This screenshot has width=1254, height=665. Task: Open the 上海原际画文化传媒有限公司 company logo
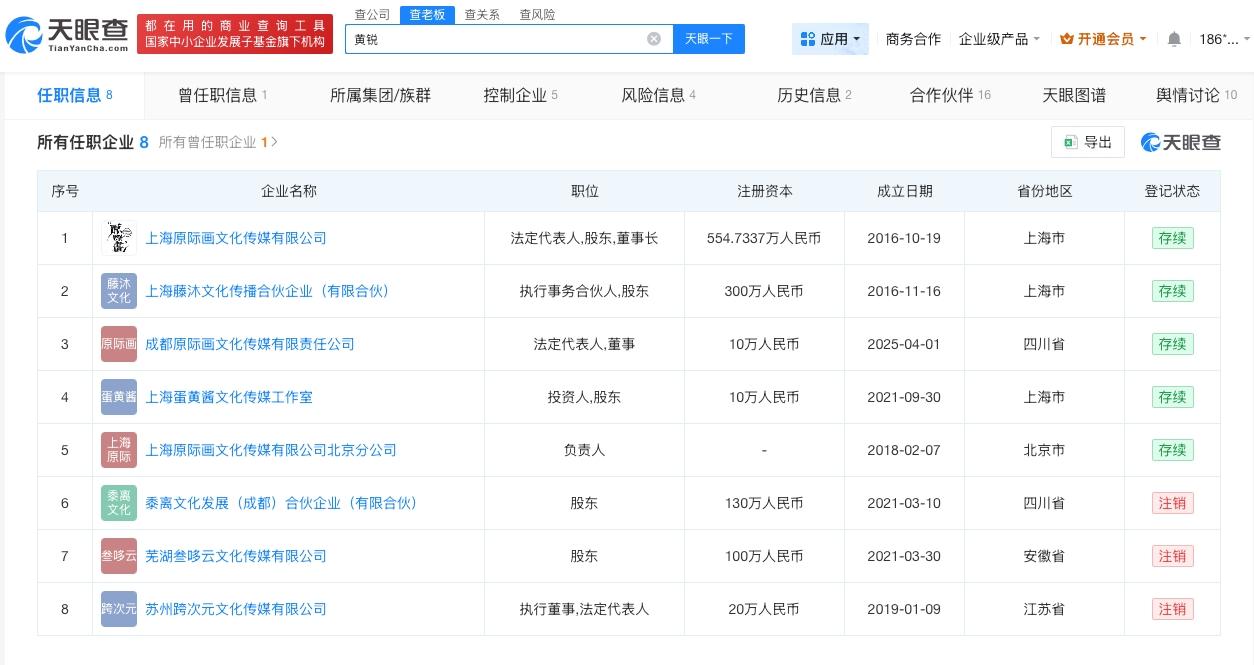(119, 238)
